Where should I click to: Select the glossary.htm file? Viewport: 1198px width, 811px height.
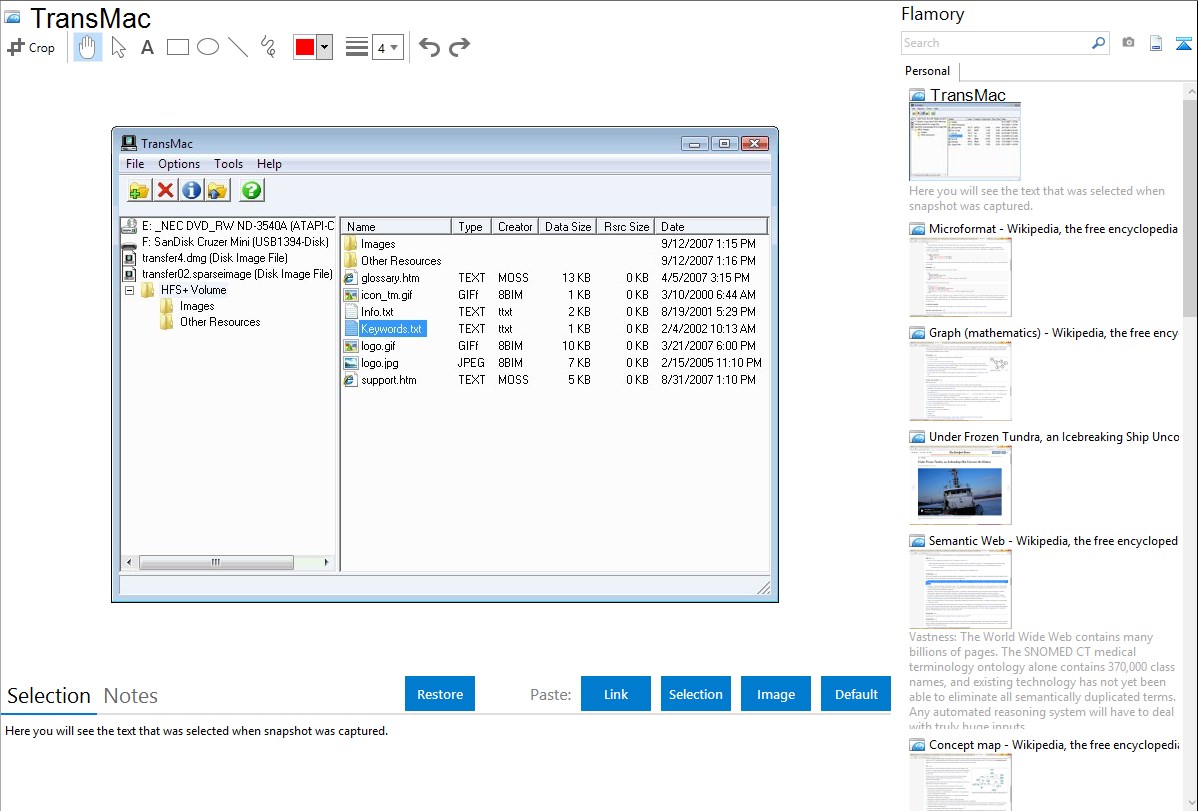390,277
